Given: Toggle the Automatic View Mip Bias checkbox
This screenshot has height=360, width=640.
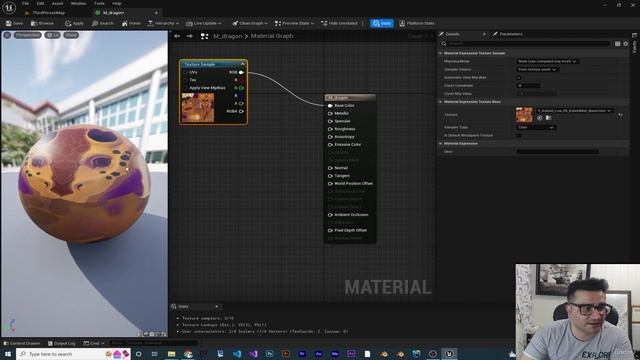Looking at the screenshot, I should click(x=519, y=78).
